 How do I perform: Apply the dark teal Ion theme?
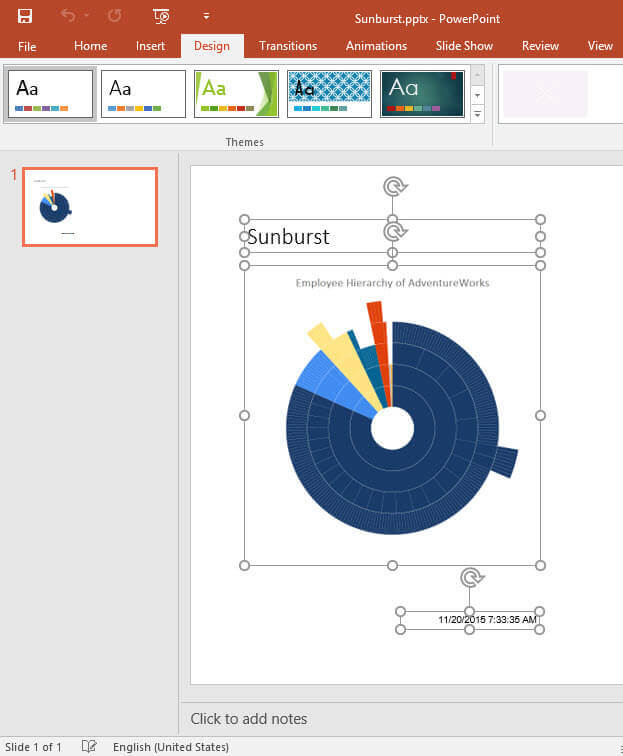(x=422, y=94)
